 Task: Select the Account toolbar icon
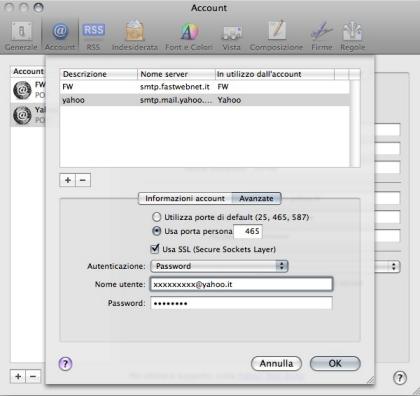click(x=60, y=36)
